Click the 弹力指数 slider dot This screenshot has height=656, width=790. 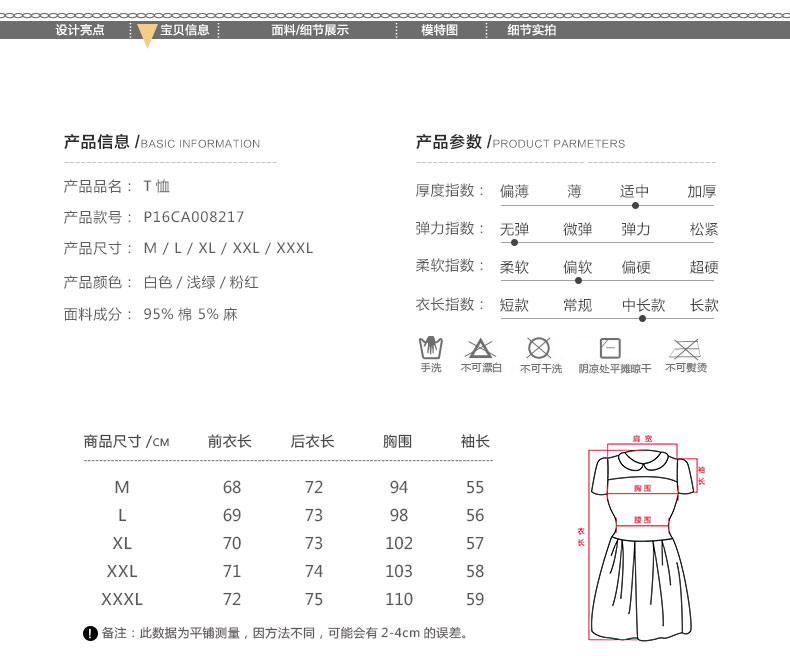point(514,242)
